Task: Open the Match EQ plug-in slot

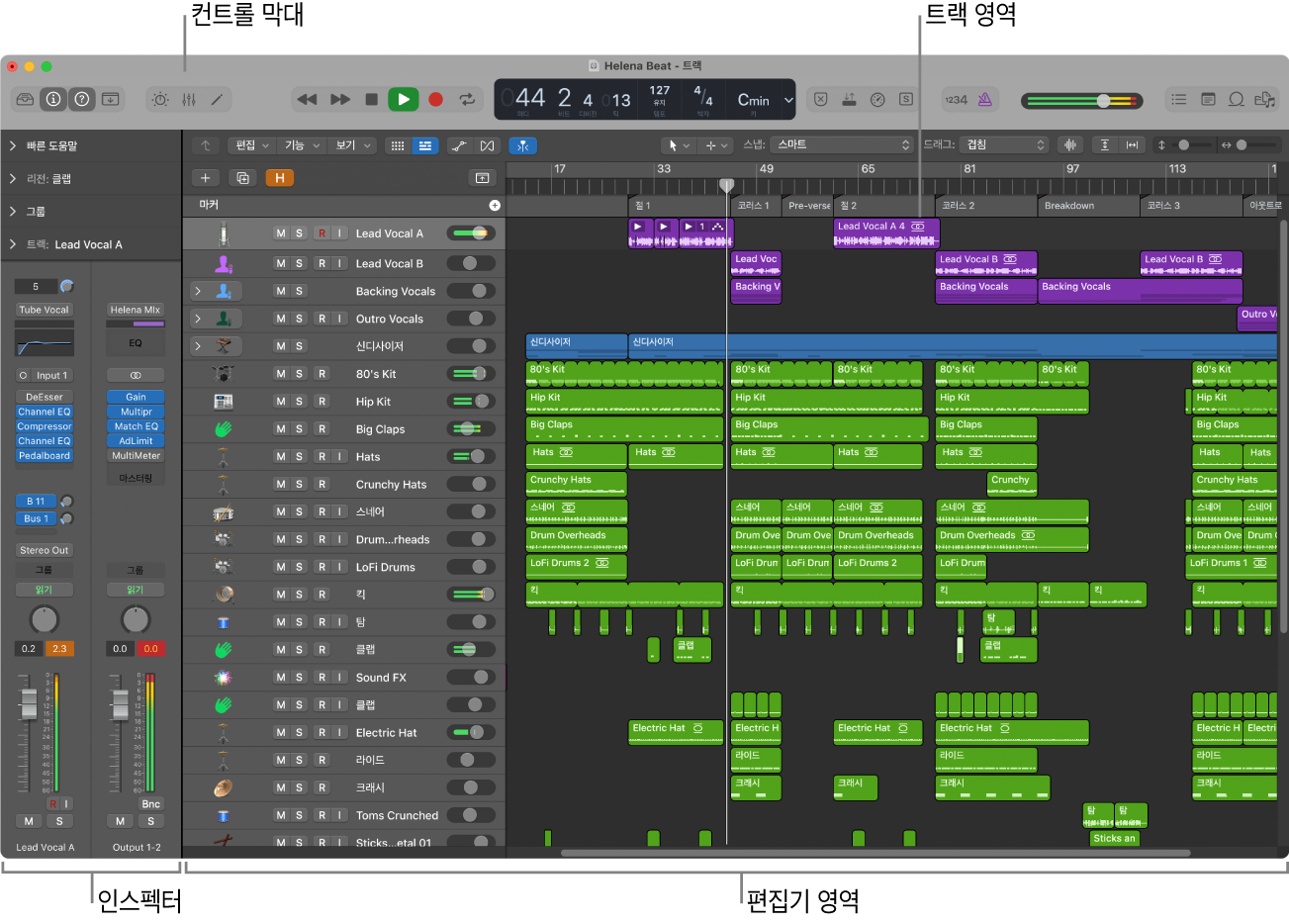Action: pyautogui.click(x=136, y=426)
